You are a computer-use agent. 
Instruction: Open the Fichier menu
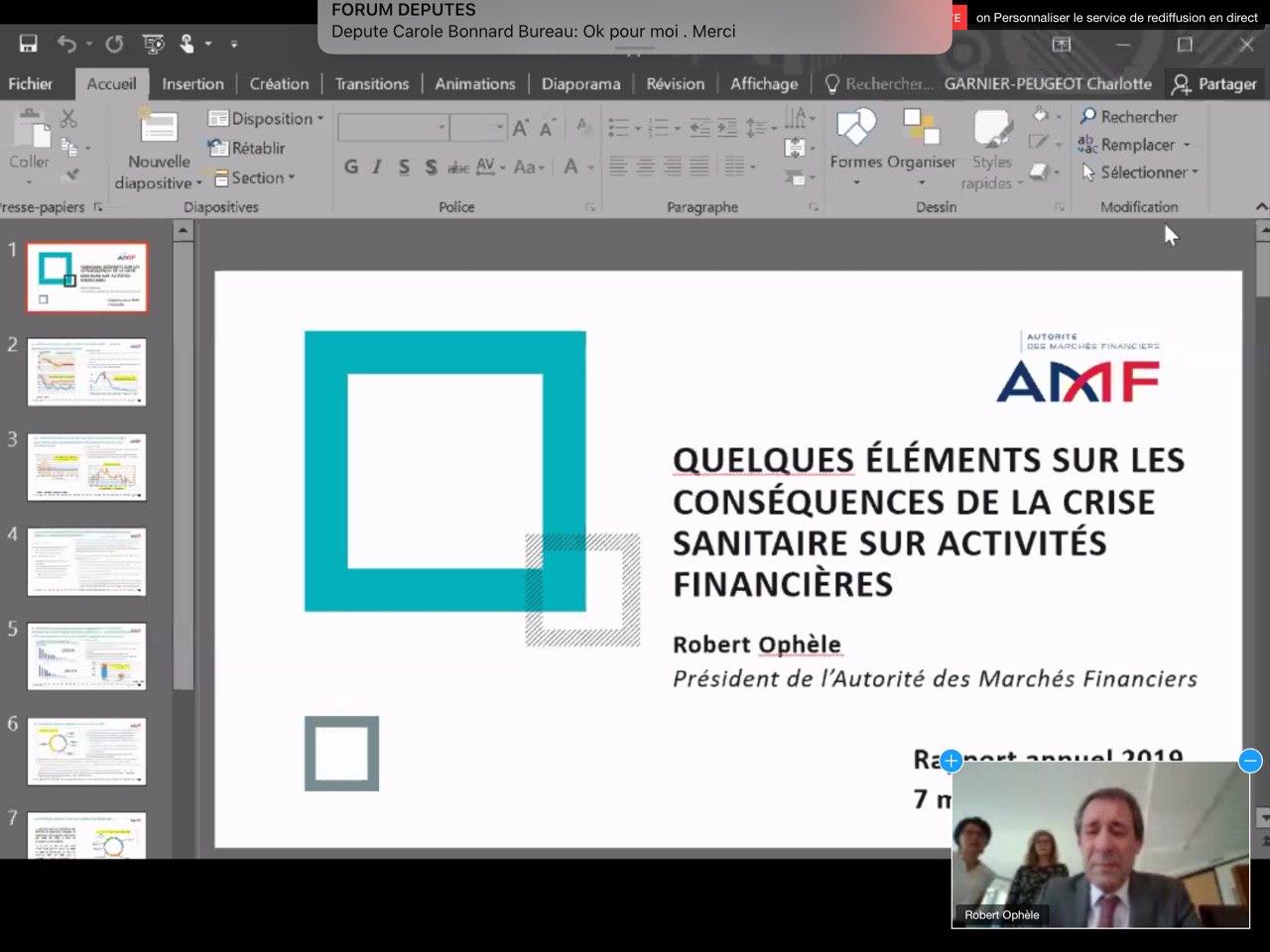pos(31,84)
